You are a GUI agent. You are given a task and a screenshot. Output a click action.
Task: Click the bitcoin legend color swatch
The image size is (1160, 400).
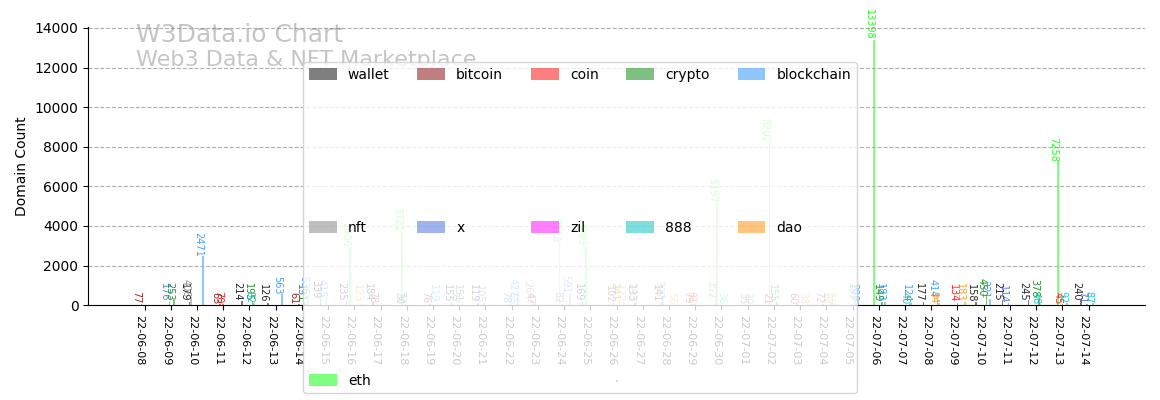[431, 74]
